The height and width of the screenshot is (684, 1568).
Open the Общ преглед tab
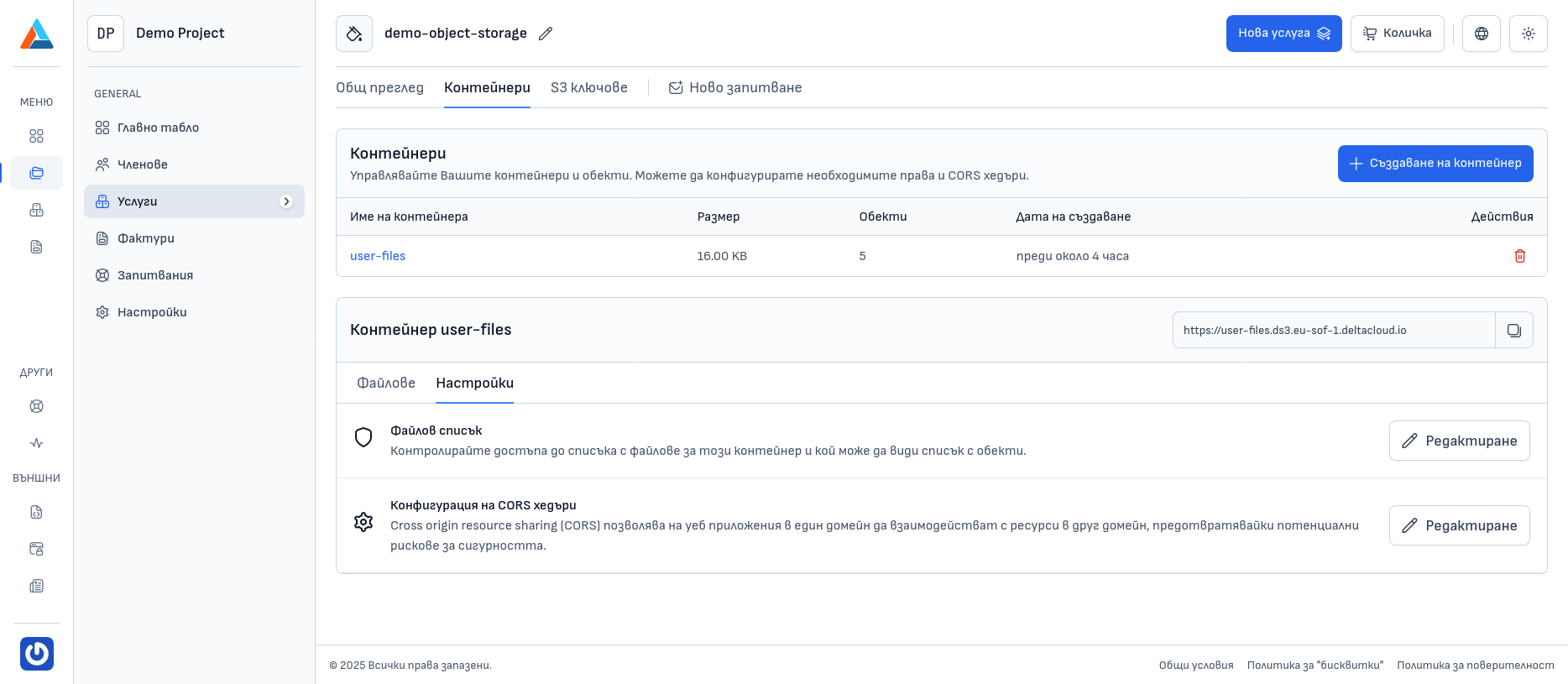click(379, 87)
